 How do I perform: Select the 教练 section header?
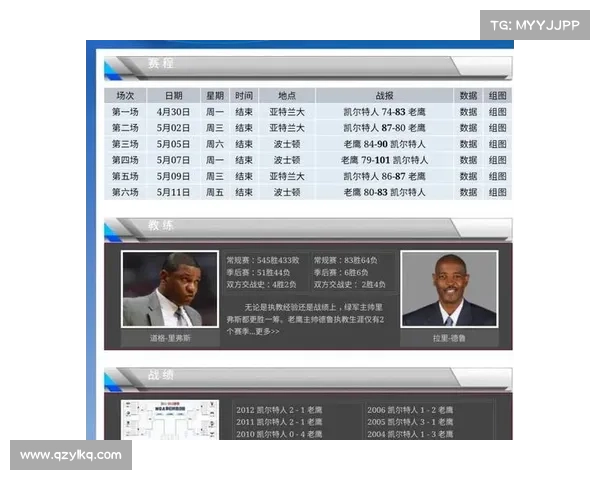click(x=162, y=226)
